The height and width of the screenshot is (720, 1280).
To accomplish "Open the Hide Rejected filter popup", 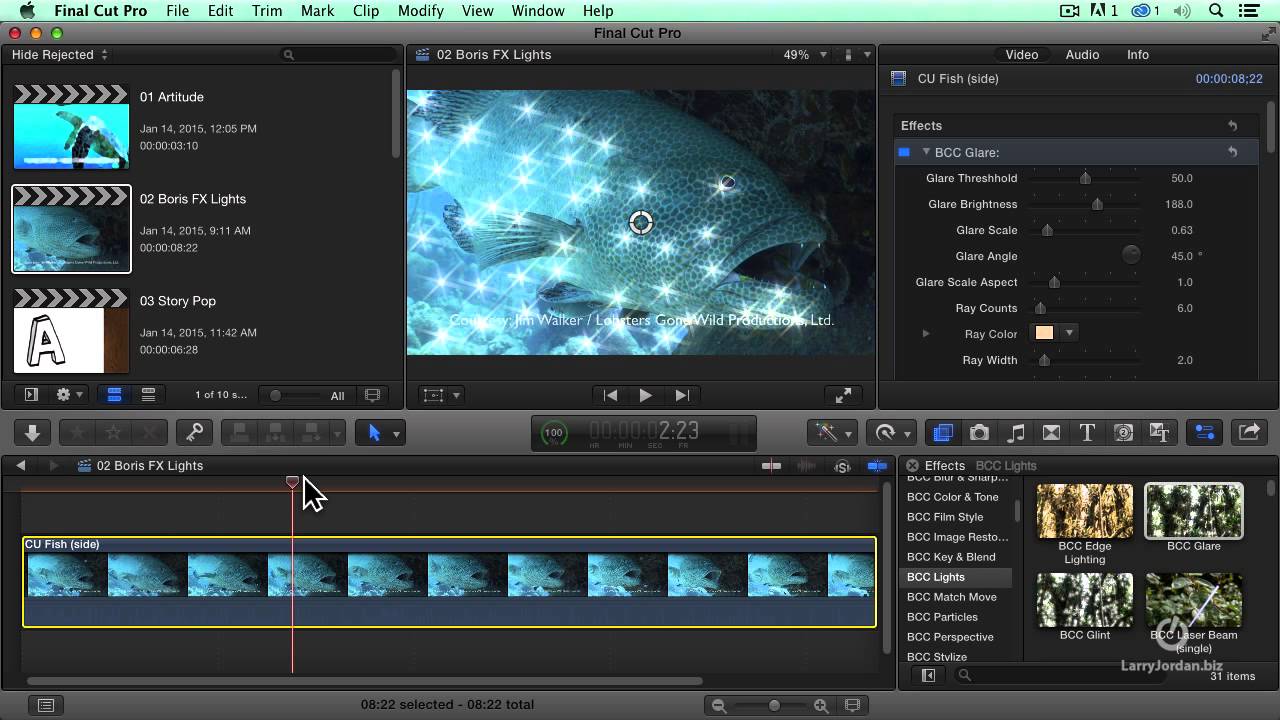I will pyautogui.click(x=60, y=55).
